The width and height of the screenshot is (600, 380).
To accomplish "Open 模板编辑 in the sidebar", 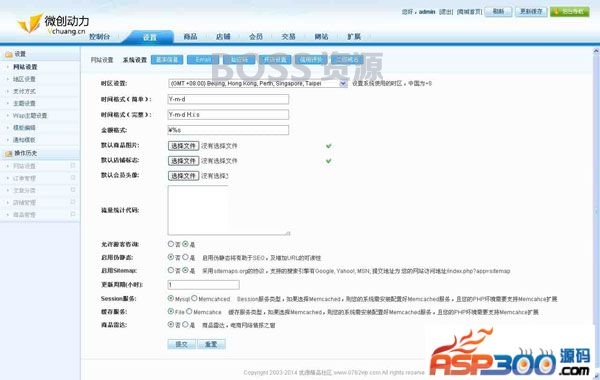I will pos(24,128).
